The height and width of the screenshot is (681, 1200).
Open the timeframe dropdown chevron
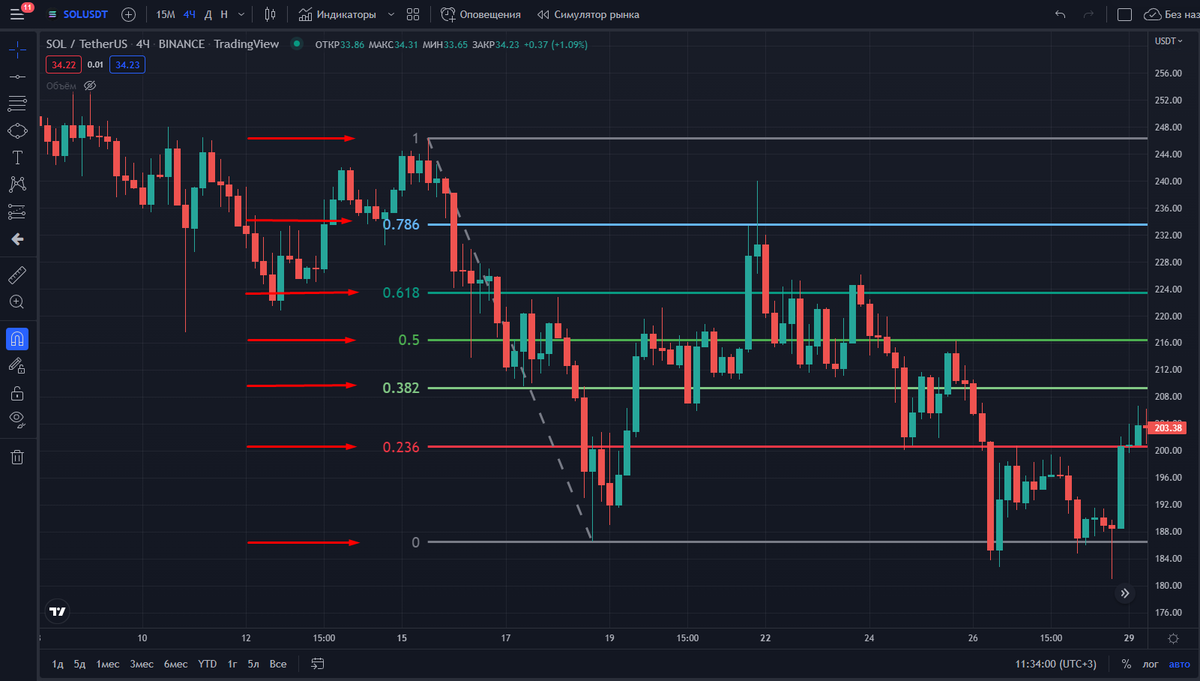[241, 14]
